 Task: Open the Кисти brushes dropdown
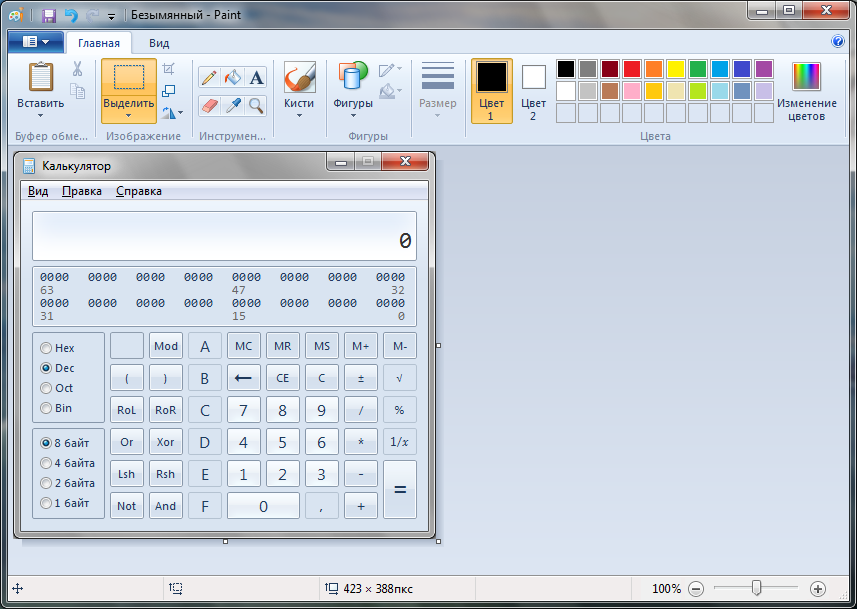coord(299,115)
